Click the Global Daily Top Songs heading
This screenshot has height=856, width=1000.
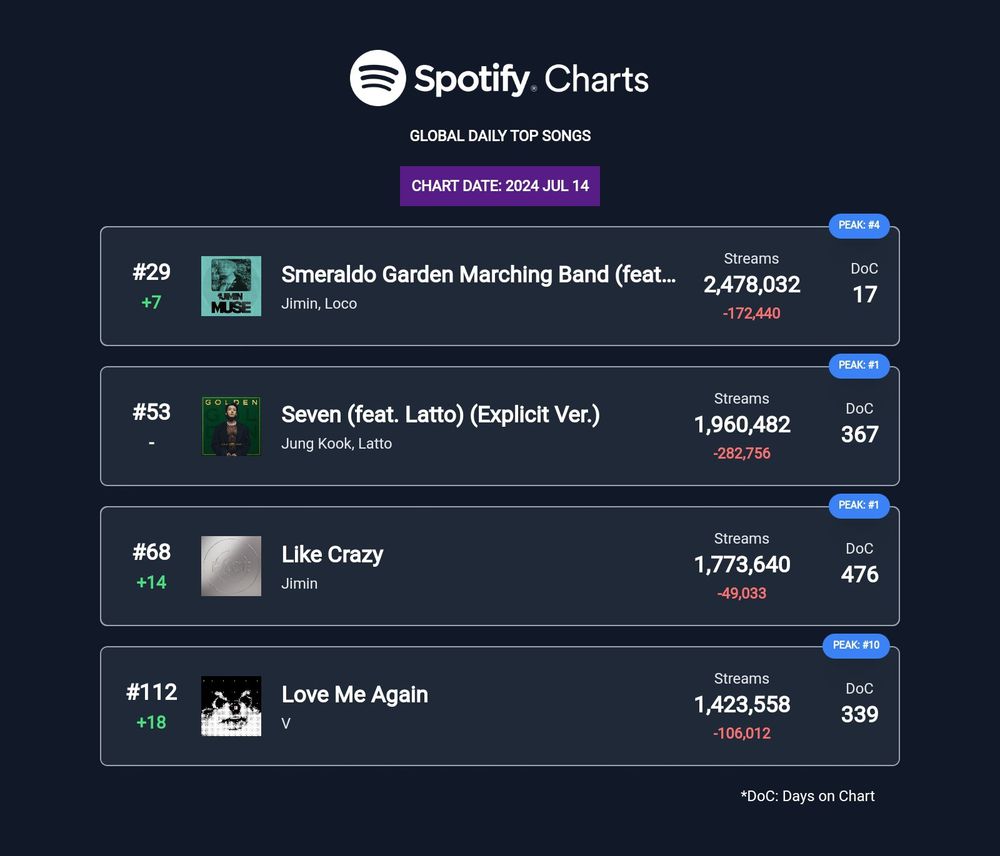pyautogui.click(x=500, y=135)
